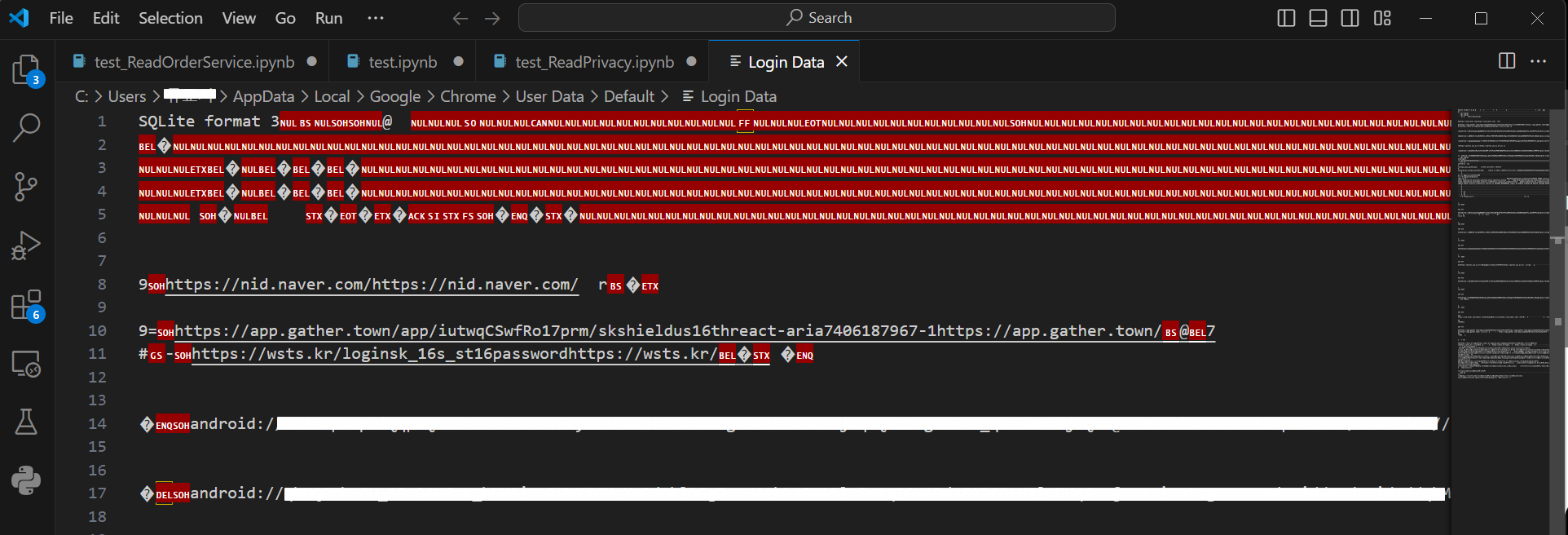This screenshot has width=1568, height=535.
Task: Click the command center Search box
Action: (x=817, y=18)
